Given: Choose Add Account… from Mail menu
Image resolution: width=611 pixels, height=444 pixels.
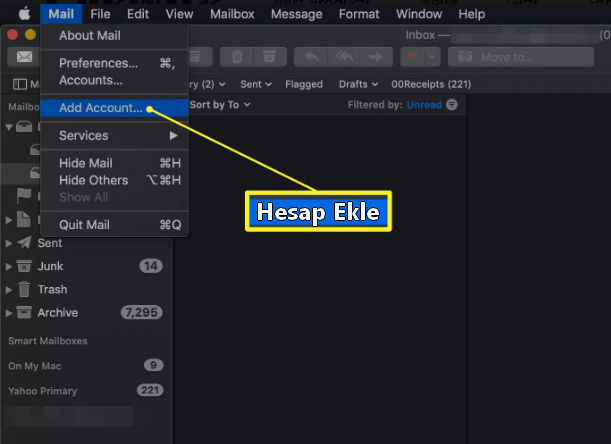Looking at the screenshot, I should click(x=100, y=107).
